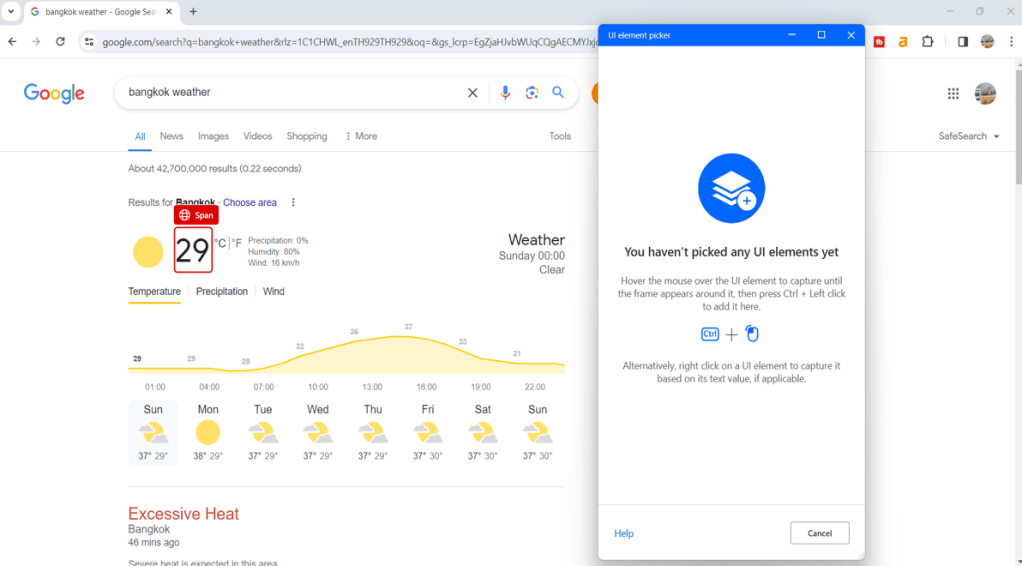The height and width of the screenshot is (566, 1022).
Task: Open Chrome extensions puzzle icon
Action: pyautogui.click(x=928, y=41)
